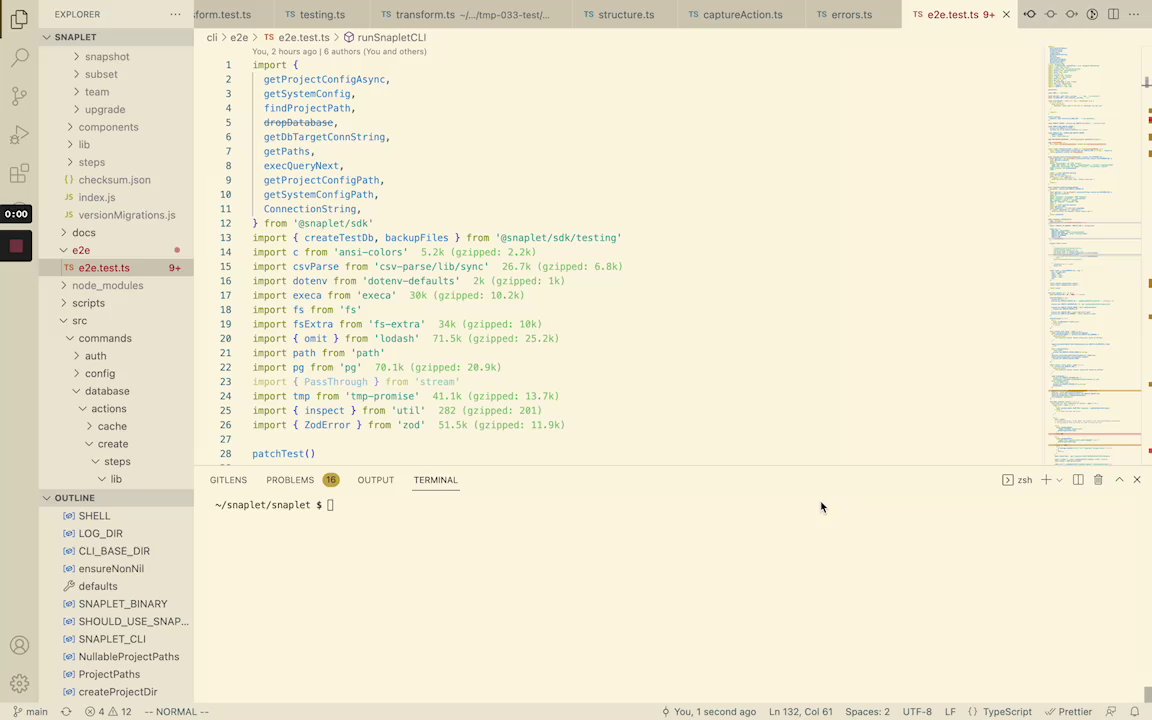Switch to the testing.ts editor tab
This screenshot has width=1152, height=720.
pyautogui.click(x=320, y=14)
